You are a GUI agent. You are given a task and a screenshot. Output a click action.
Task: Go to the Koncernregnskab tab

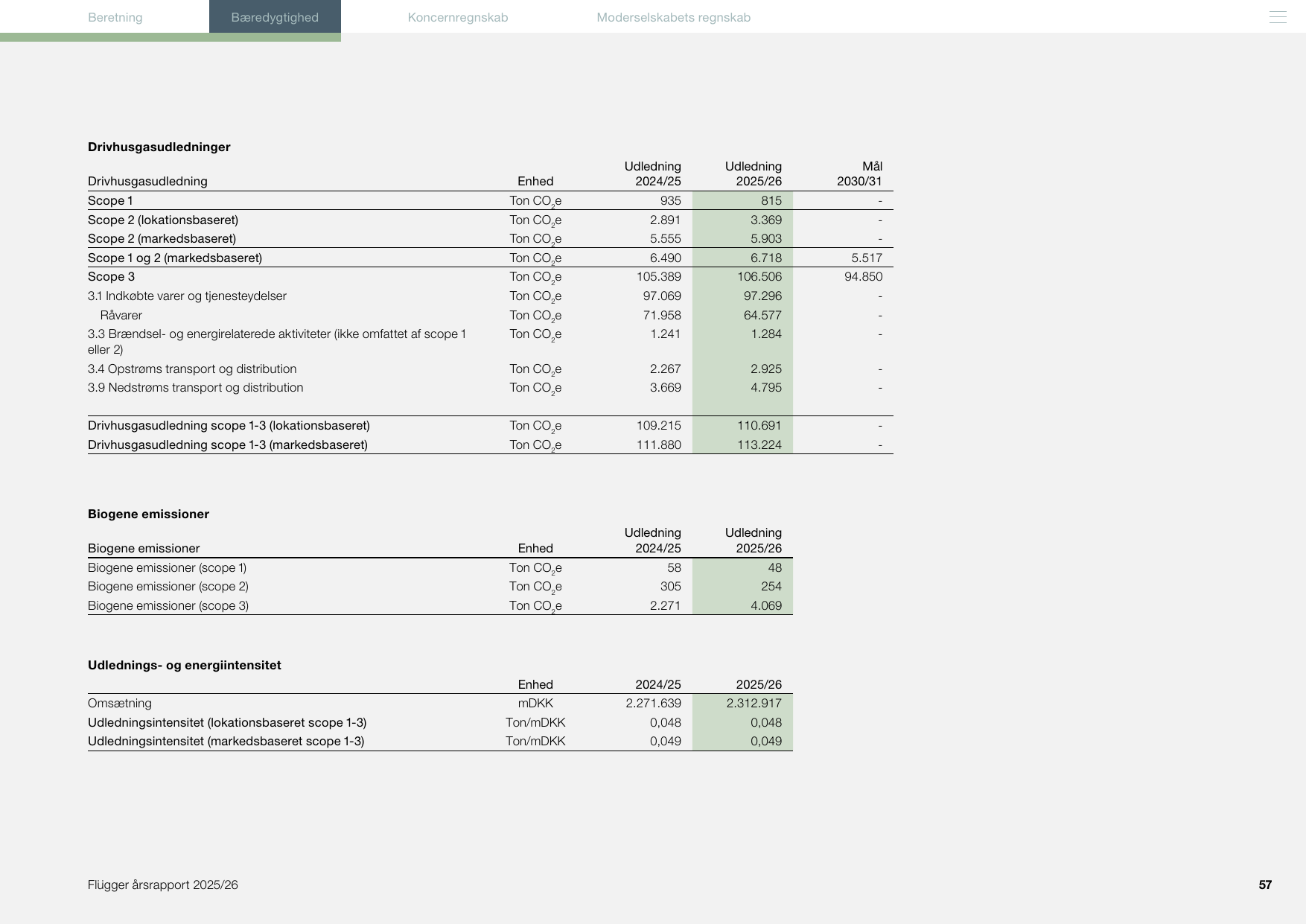[458, 17]
